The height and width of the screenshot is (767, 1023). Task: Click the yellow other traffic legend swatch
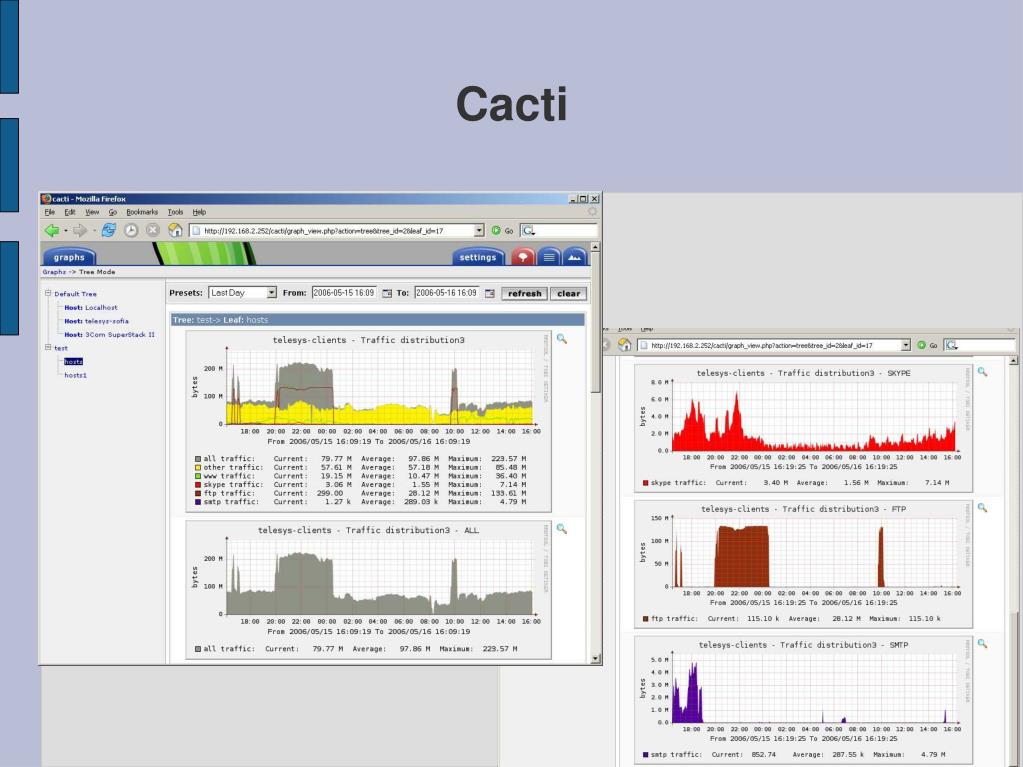click(x=198, y=468)
